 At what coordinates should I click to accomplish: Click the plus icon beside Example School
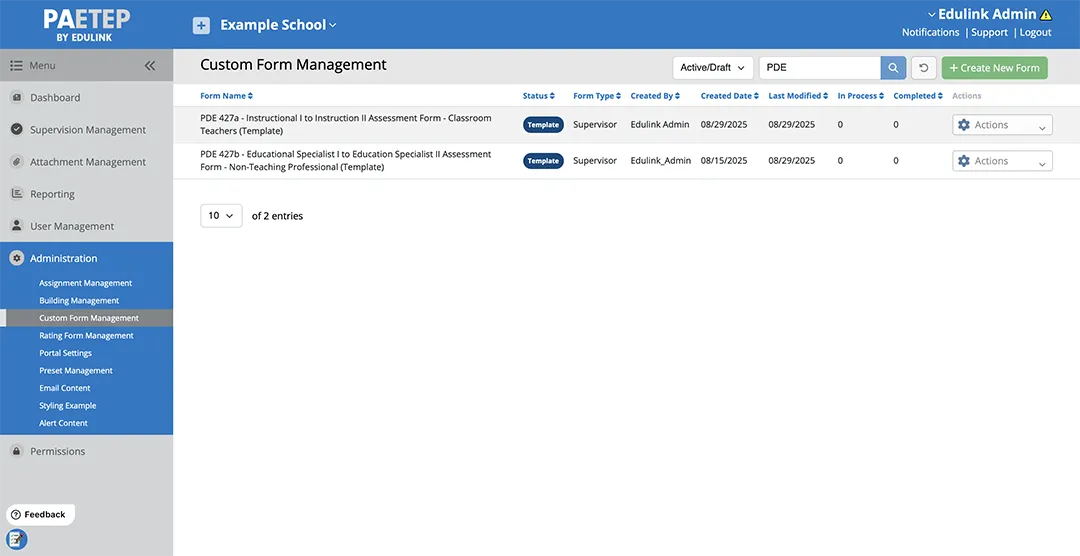pos(201,25)
